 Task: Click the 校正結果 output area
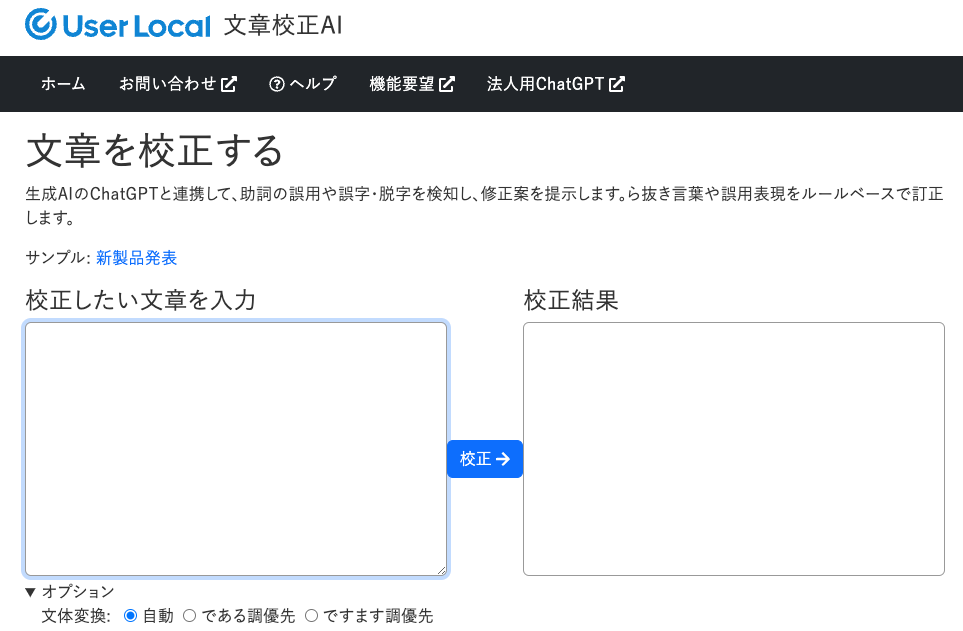[x=733, y=448]
